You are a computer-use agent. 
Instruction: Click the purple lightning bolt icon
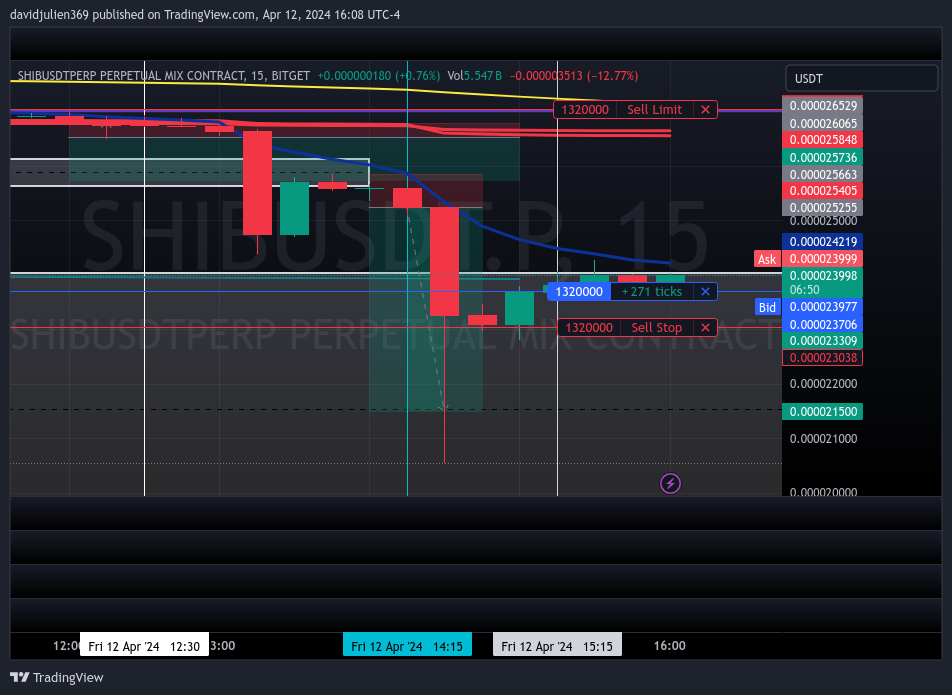[x=670, y=484]
